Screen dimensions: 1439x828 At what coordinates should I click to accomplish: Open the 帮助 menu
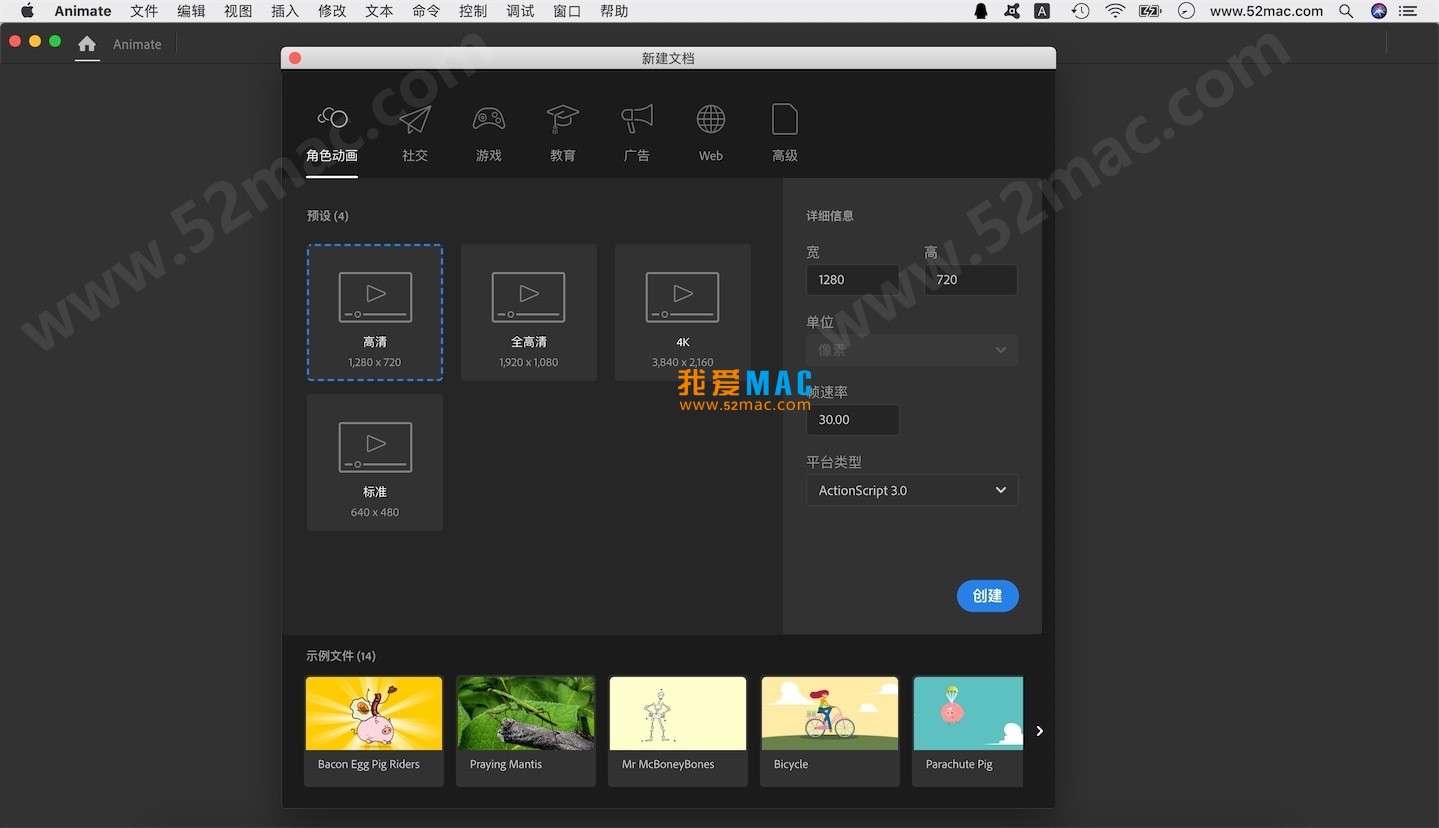pos(614,11)
